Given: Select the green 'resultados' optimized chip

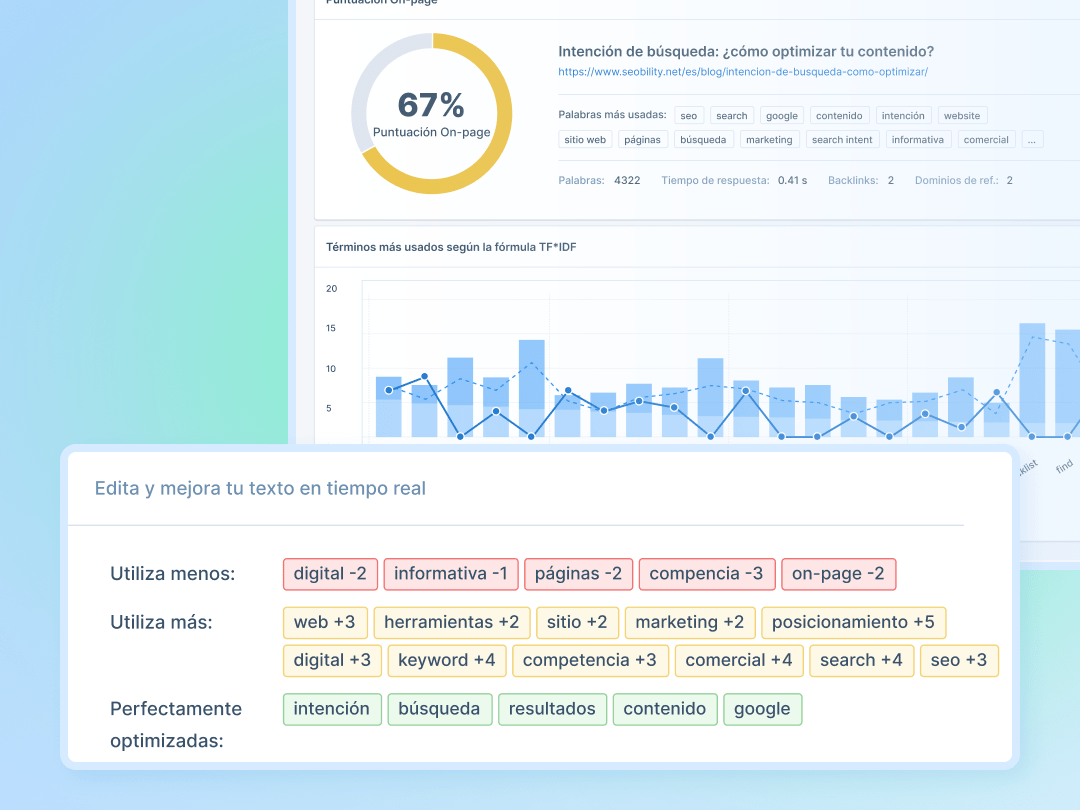Looking at the screenshot, I should click(552, 709).
